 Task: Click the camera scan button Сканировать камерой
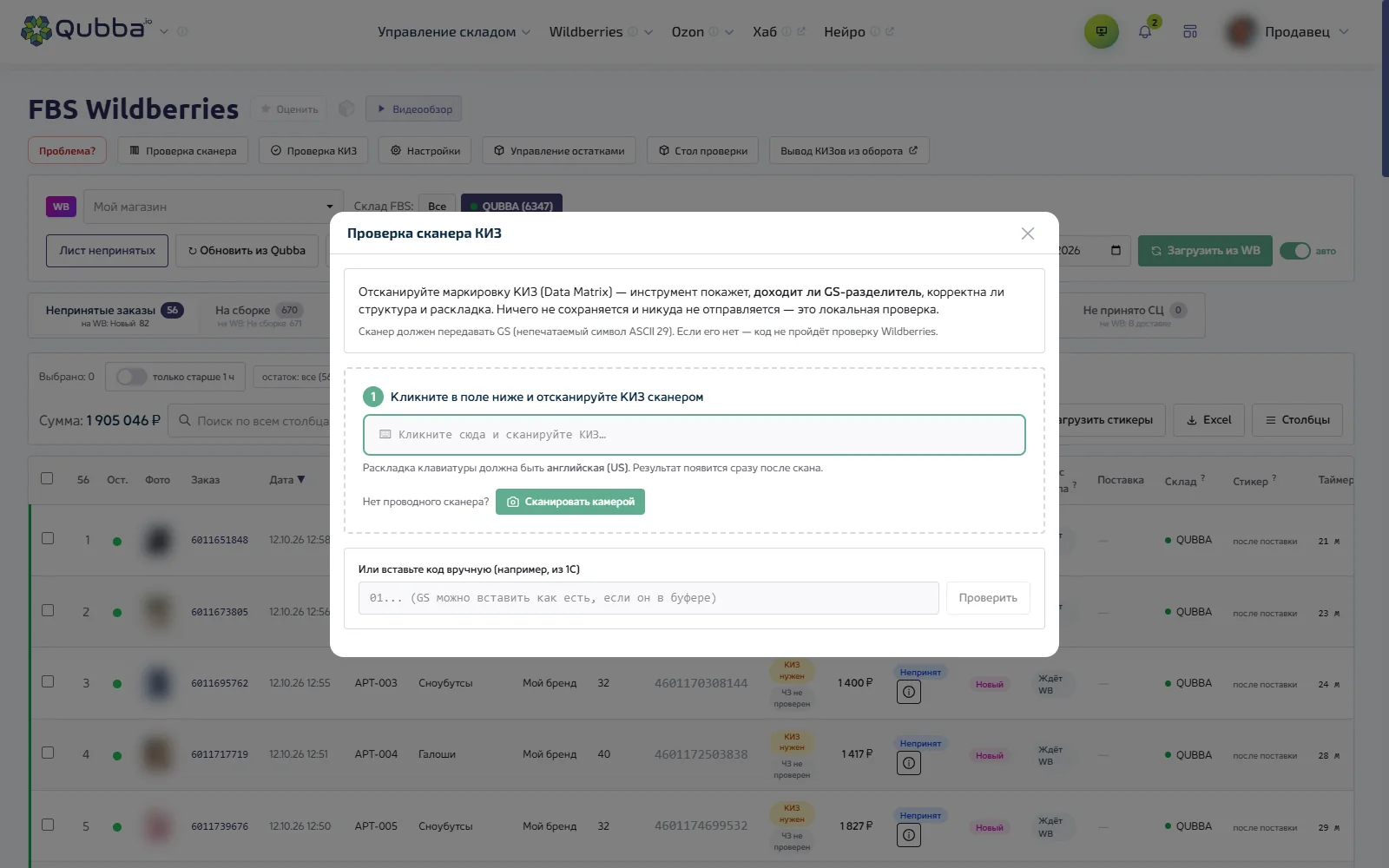tap(570, 502)
